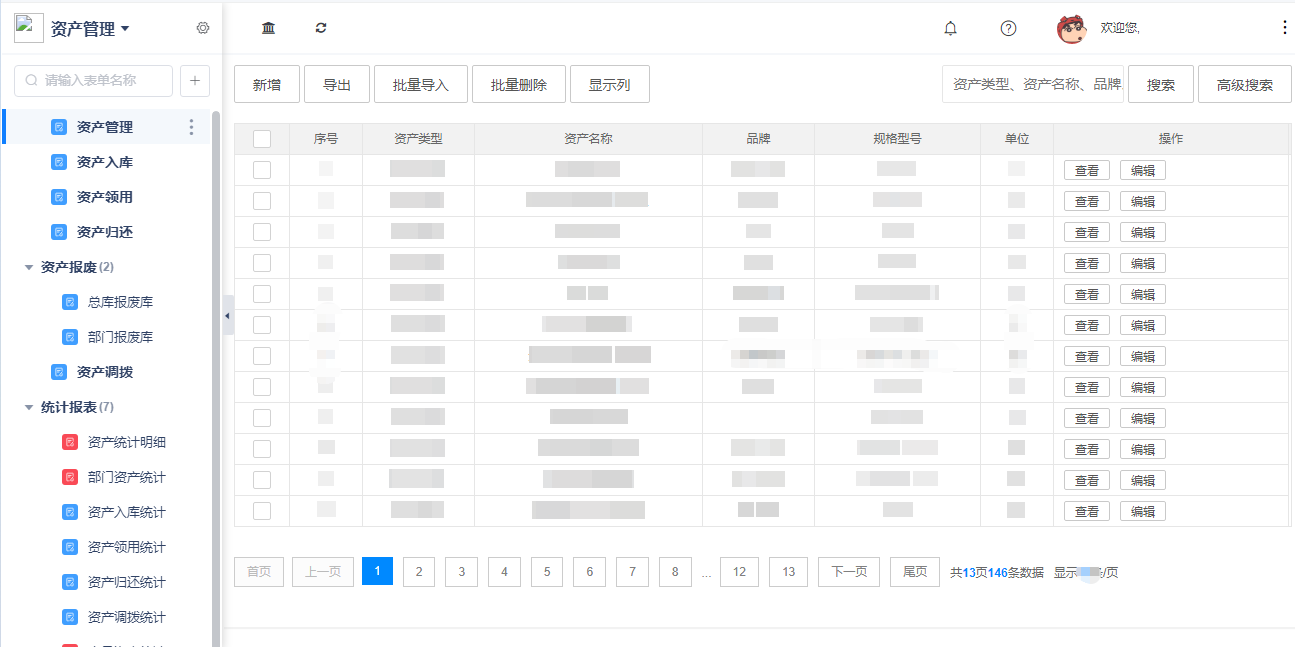Click the 批量导入 button
This screenshot has width=1295, height=647.
(x=421, y=85)
